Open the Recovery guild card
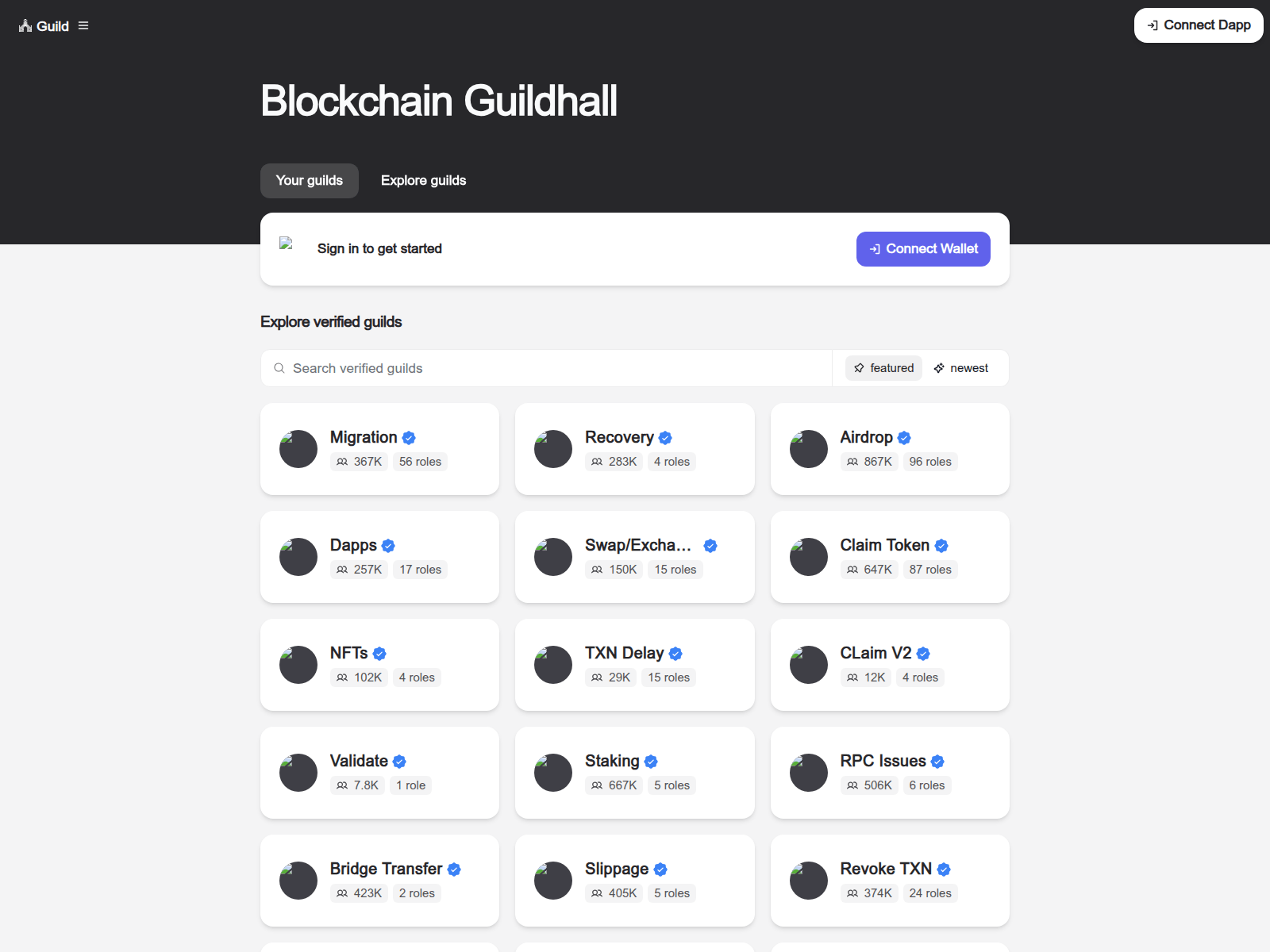 click(634, 449)
